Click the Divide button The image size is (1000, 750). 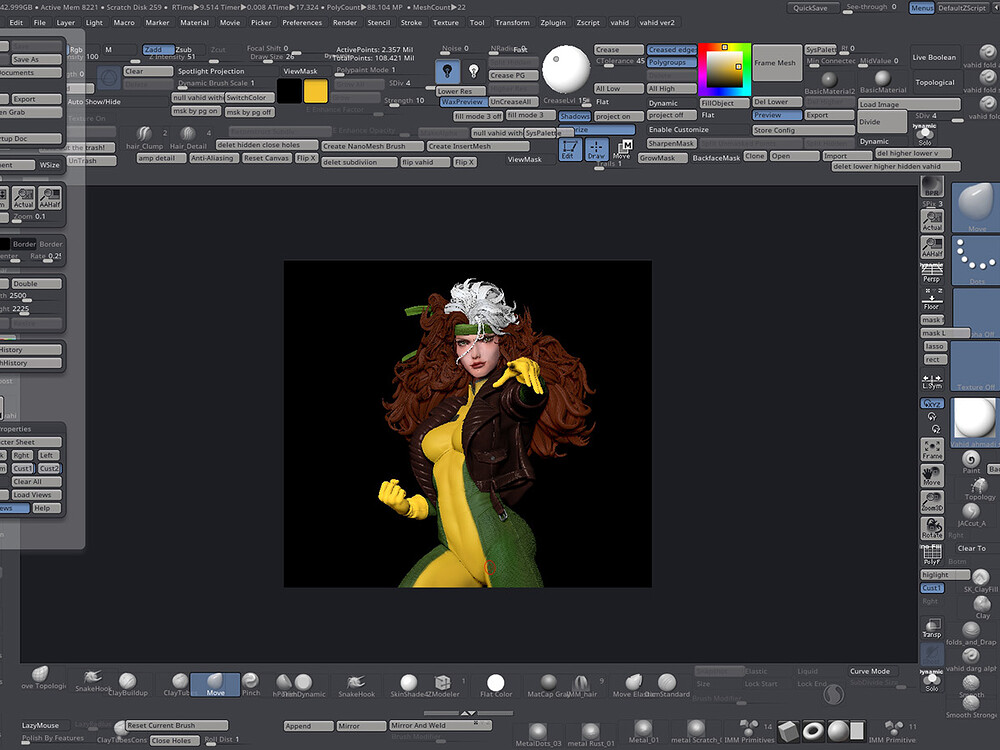coord(882,121)
